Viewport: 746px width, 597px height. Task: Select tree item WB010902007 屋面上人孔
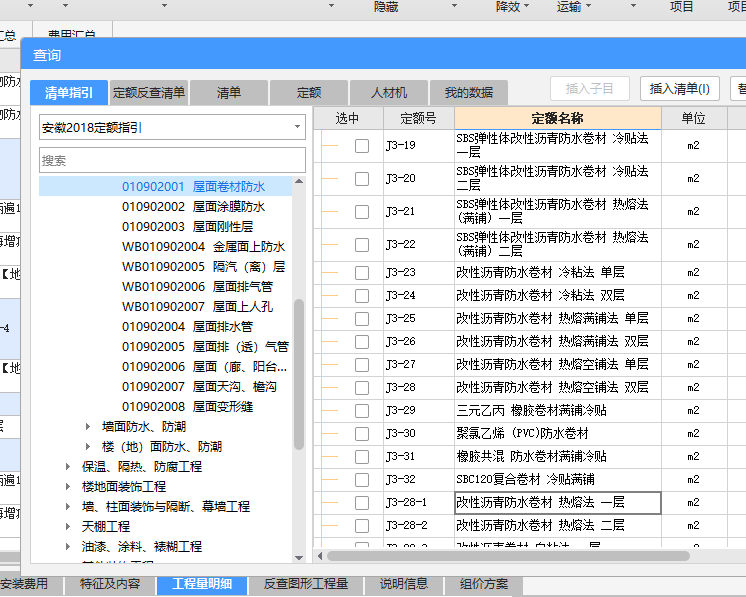pyautogui.click(x=197, y=306)
